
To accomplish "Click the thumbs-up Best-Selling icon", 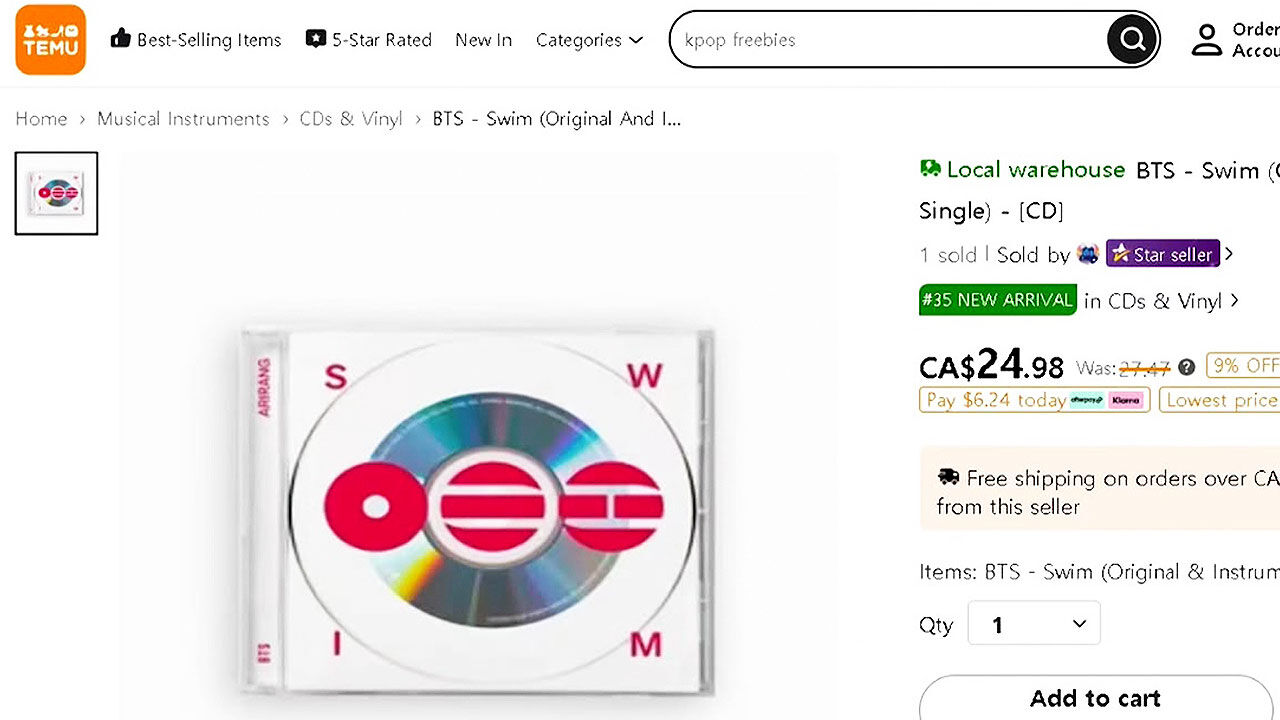I will click(121, 39).
